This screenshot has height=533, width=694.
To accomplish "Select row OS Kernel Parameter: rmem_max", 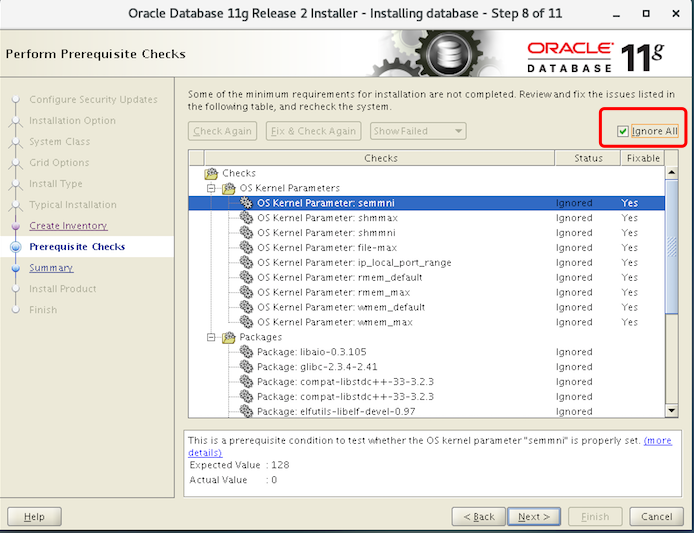I will (x=427, y=292).
